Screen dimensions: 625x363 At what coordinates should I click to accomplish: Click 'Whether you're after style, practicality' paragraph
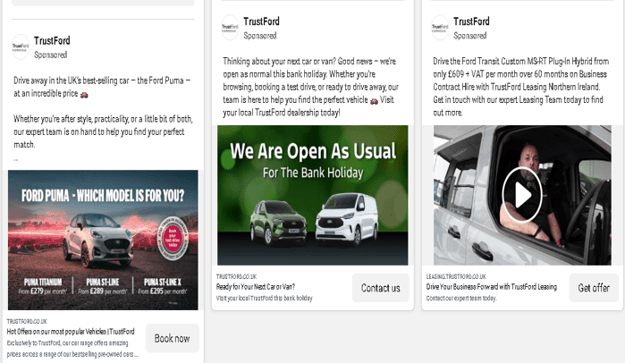103,131
